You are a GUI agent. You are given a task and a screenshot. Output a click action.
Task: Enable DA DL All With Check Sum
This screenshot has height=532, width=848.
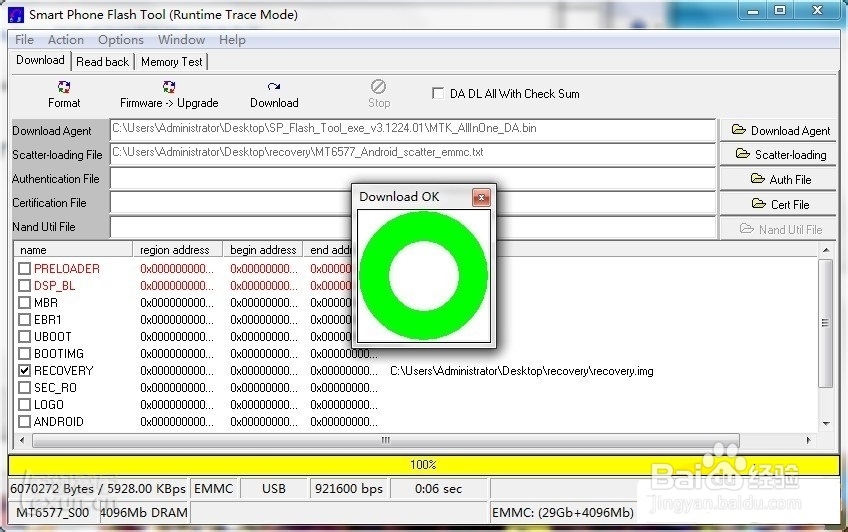coord(438,93)
